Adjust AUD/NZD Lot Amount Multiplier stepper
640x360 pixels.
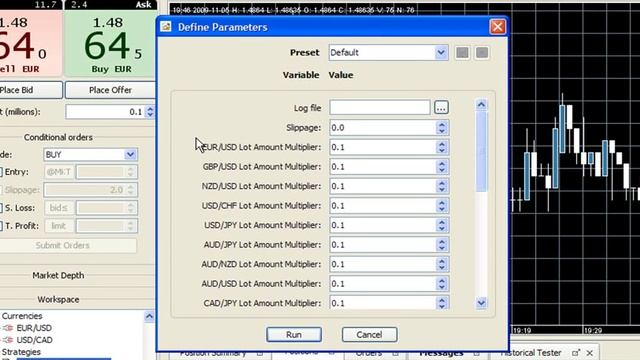coord(442,264)
